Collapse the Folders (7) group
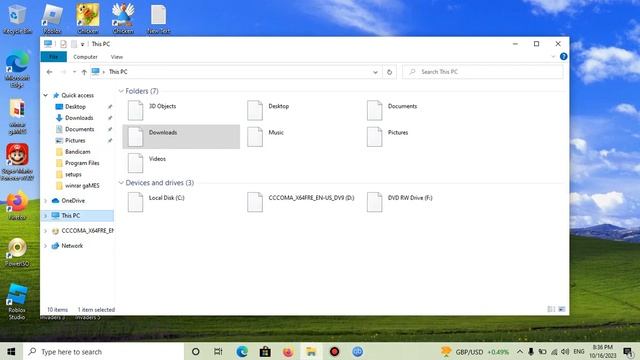The image size is (640, 360). point(121,91)
